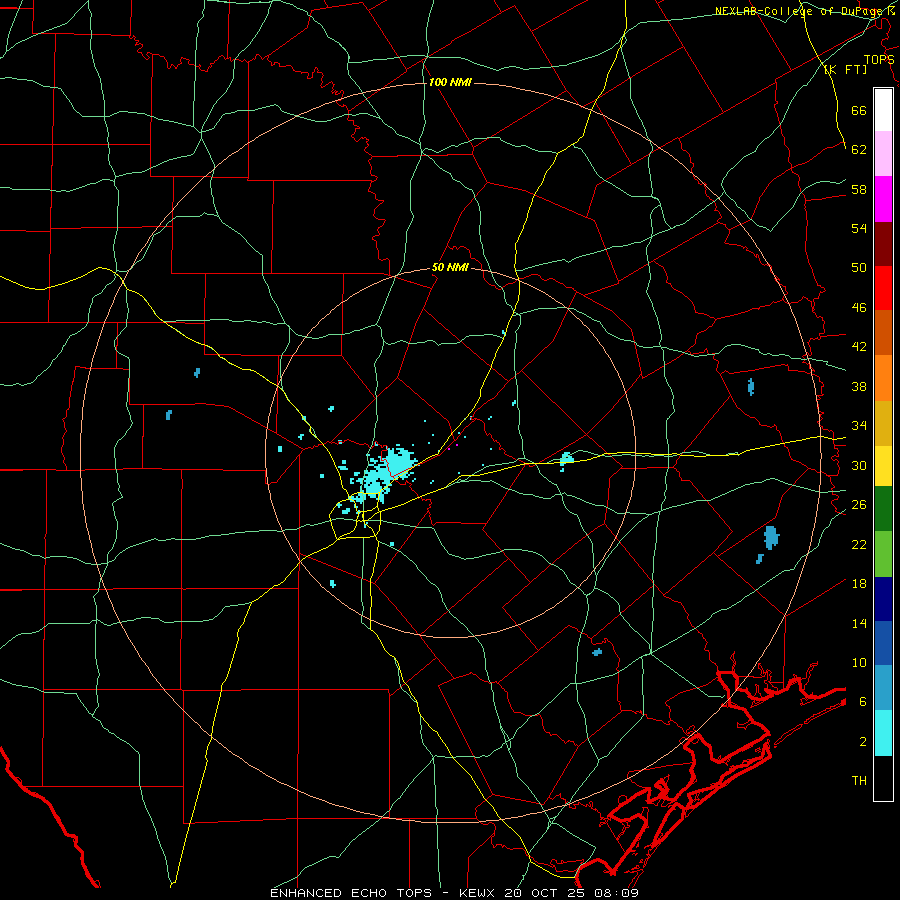
Task: Click the legend value '38'
Action: pyautogui.click(x=859, y=386)
